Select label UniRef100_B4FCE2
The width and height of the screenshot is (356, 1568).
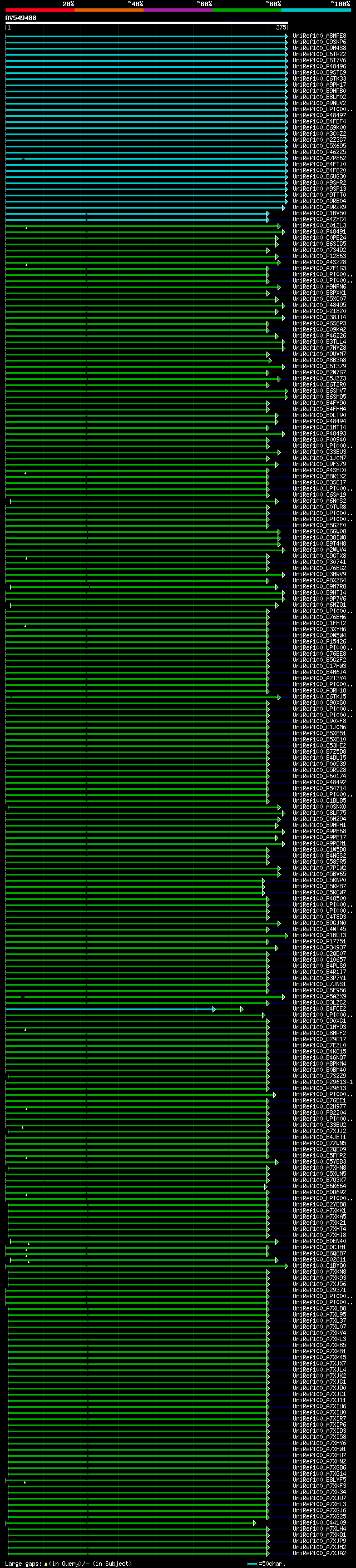click(319, 1008)
